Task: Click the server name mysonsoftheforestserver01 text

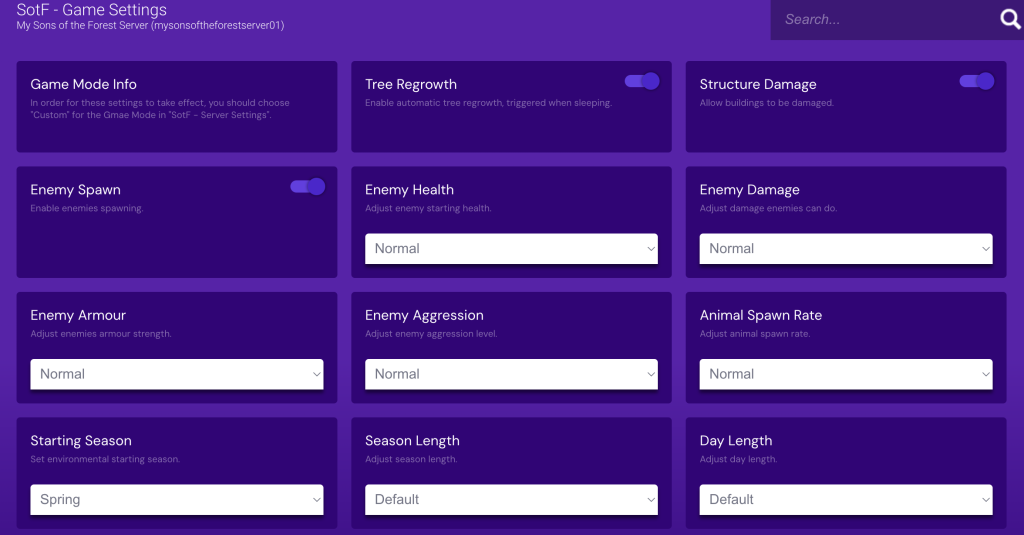Action: 217,25
